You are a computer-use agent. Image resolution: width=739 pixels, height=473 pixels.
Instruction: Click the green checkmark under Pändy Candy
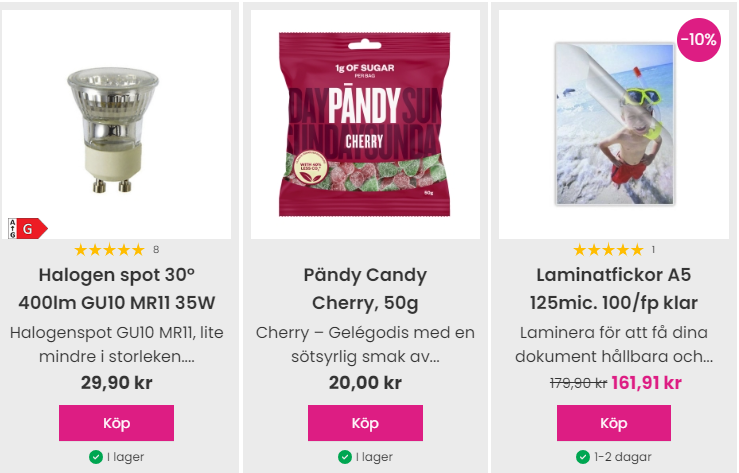pyautogui.click(x=345, y=457)
